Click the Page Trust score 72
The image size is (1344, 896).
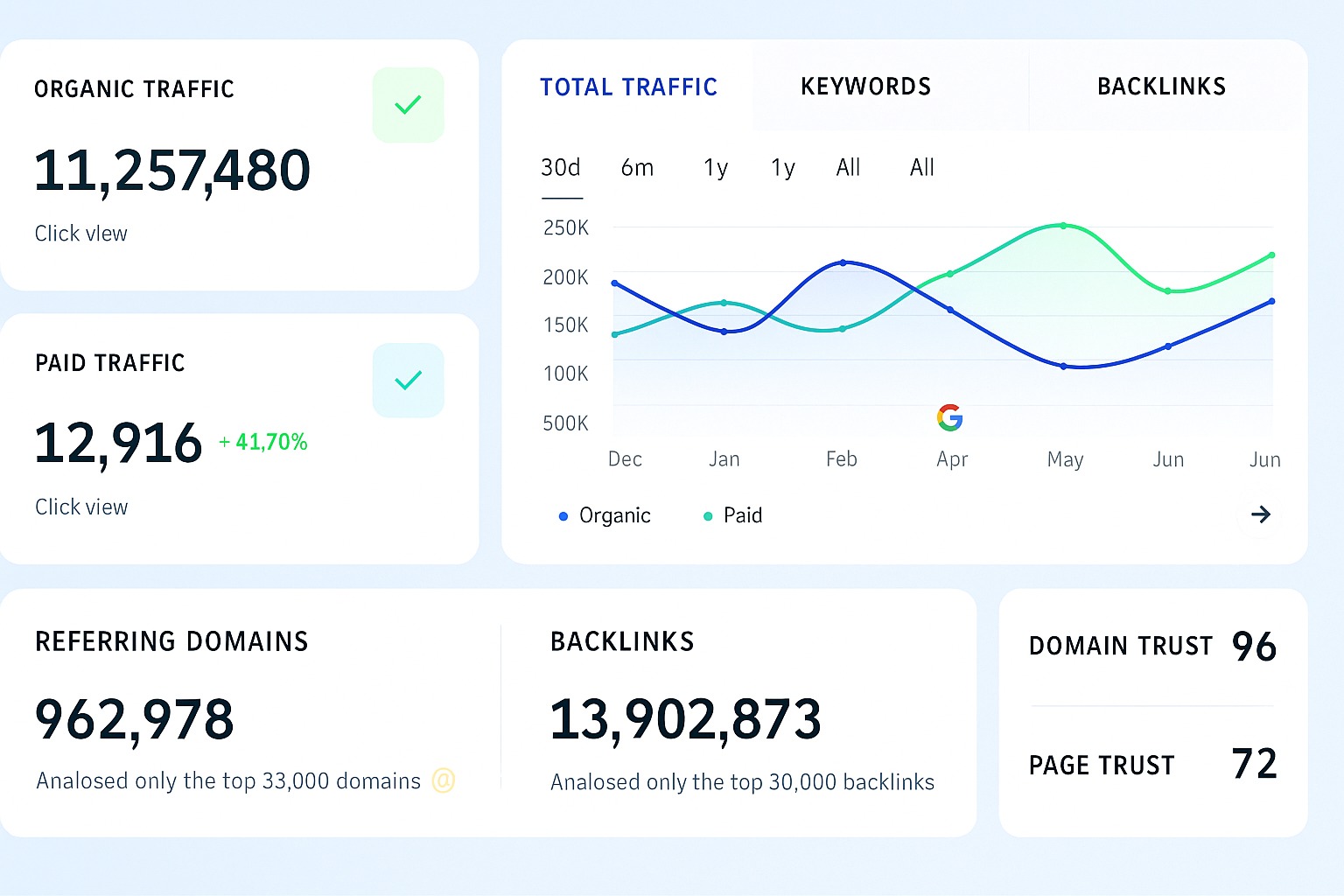[1254, 764]
